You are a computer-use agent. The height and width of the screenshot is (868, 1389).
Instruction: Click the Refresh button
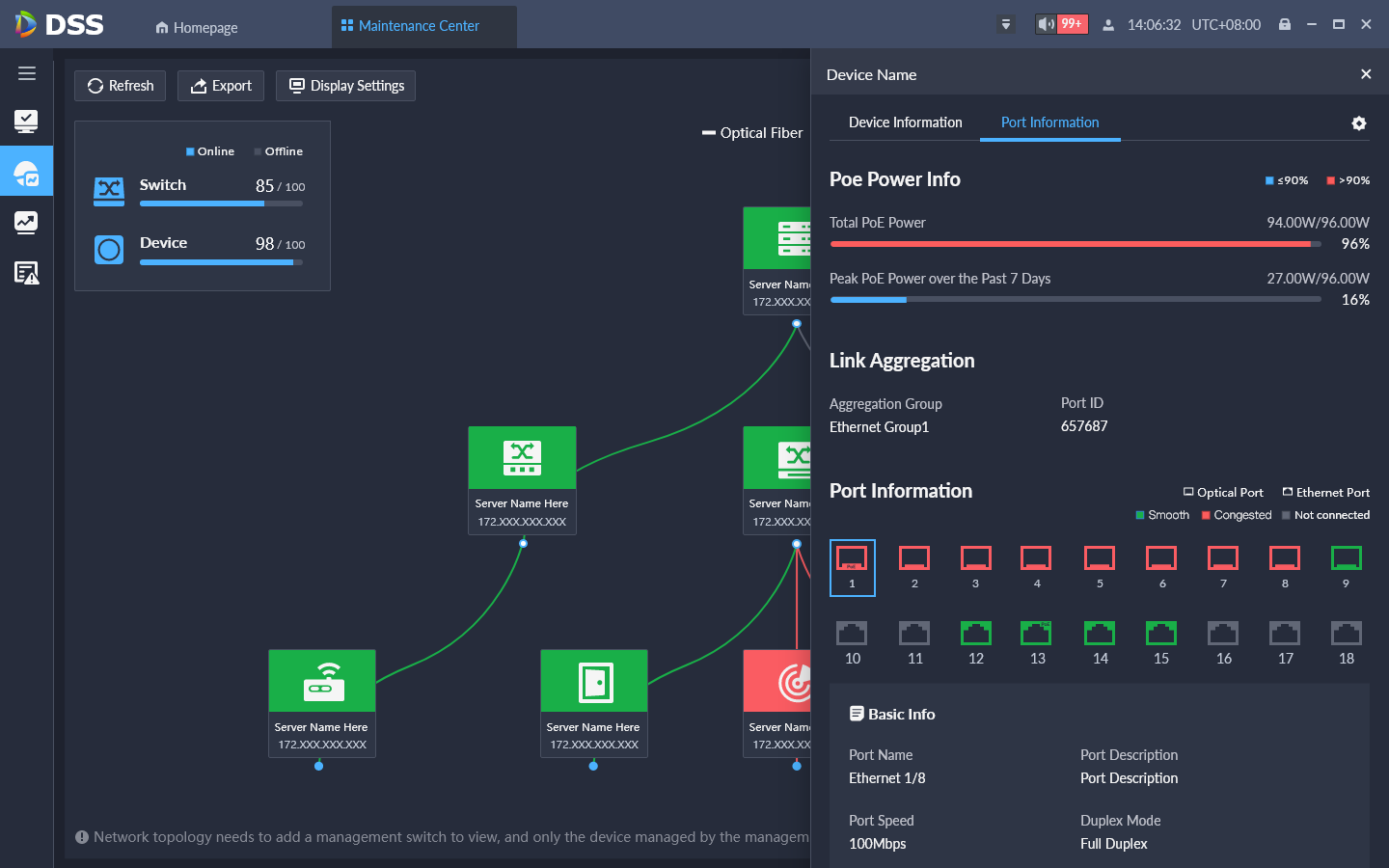tap(121, 86)
